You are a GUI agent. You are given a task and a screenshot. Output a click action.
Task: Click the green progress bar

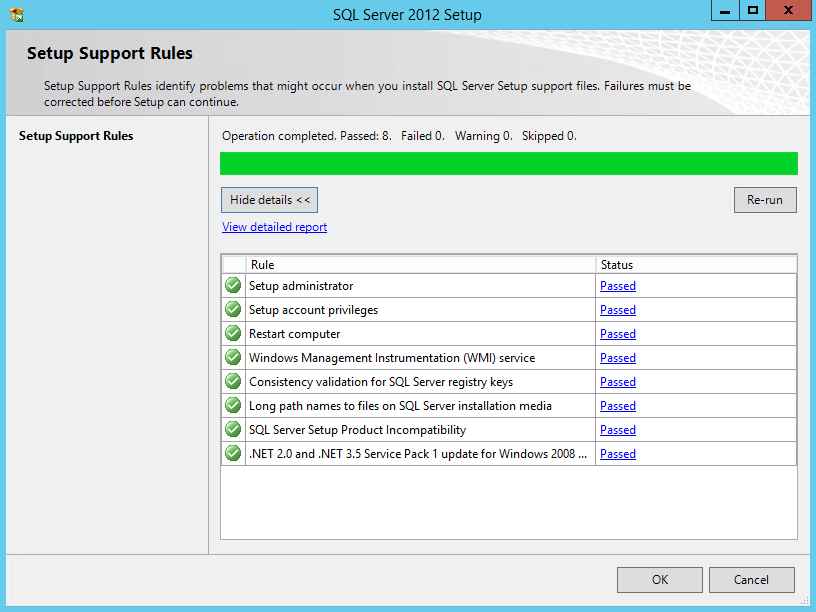508,163
